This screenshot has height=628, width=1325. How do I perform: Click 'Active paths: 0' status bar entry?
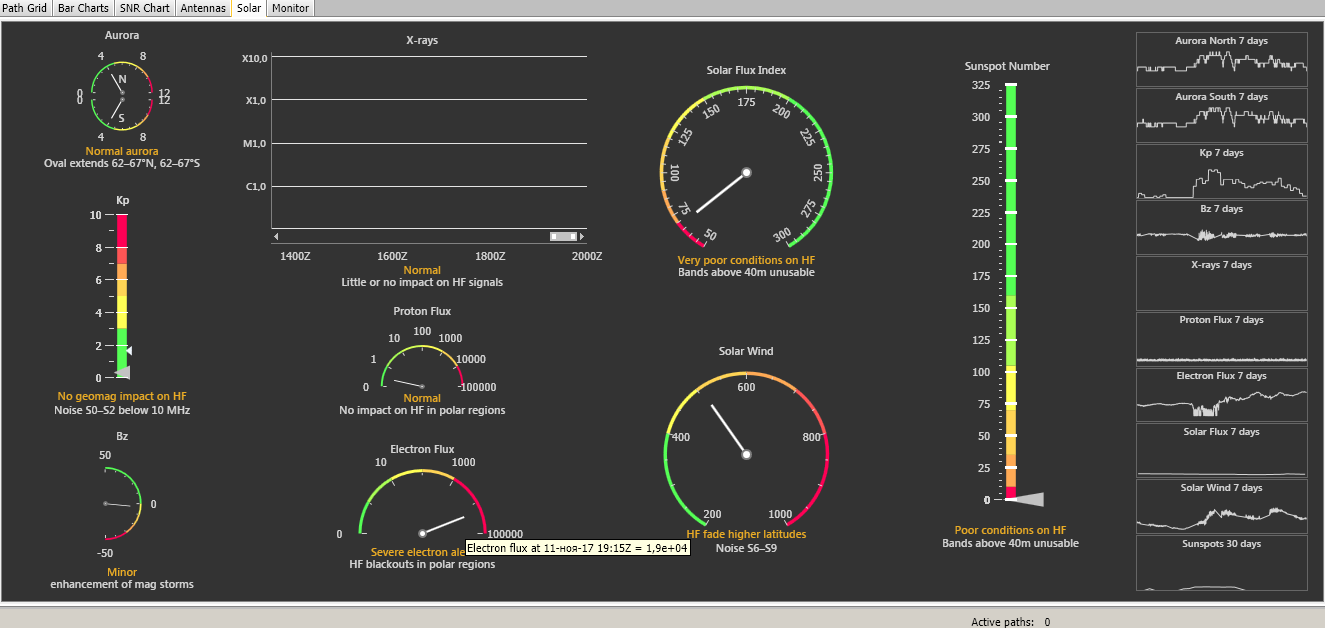[x=1010, y=622]
